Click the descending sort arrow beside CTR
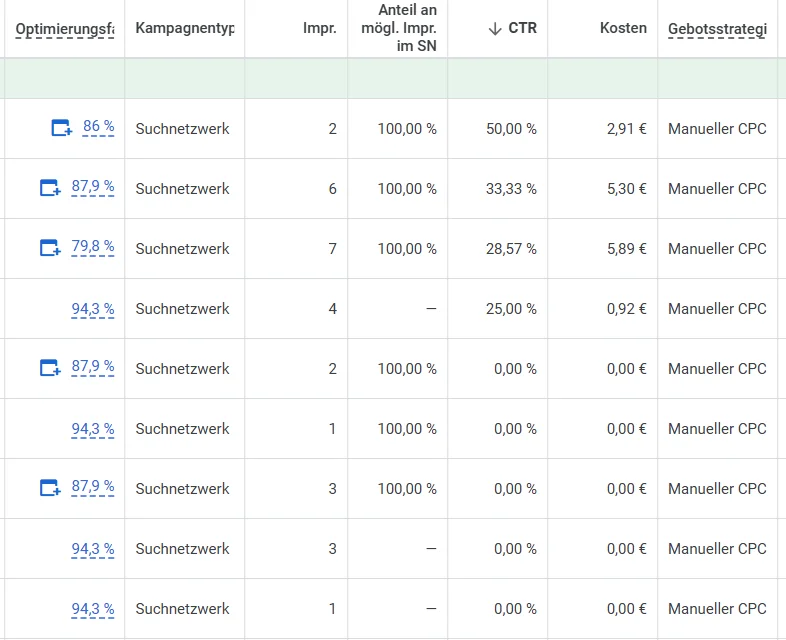 [494, 28]
